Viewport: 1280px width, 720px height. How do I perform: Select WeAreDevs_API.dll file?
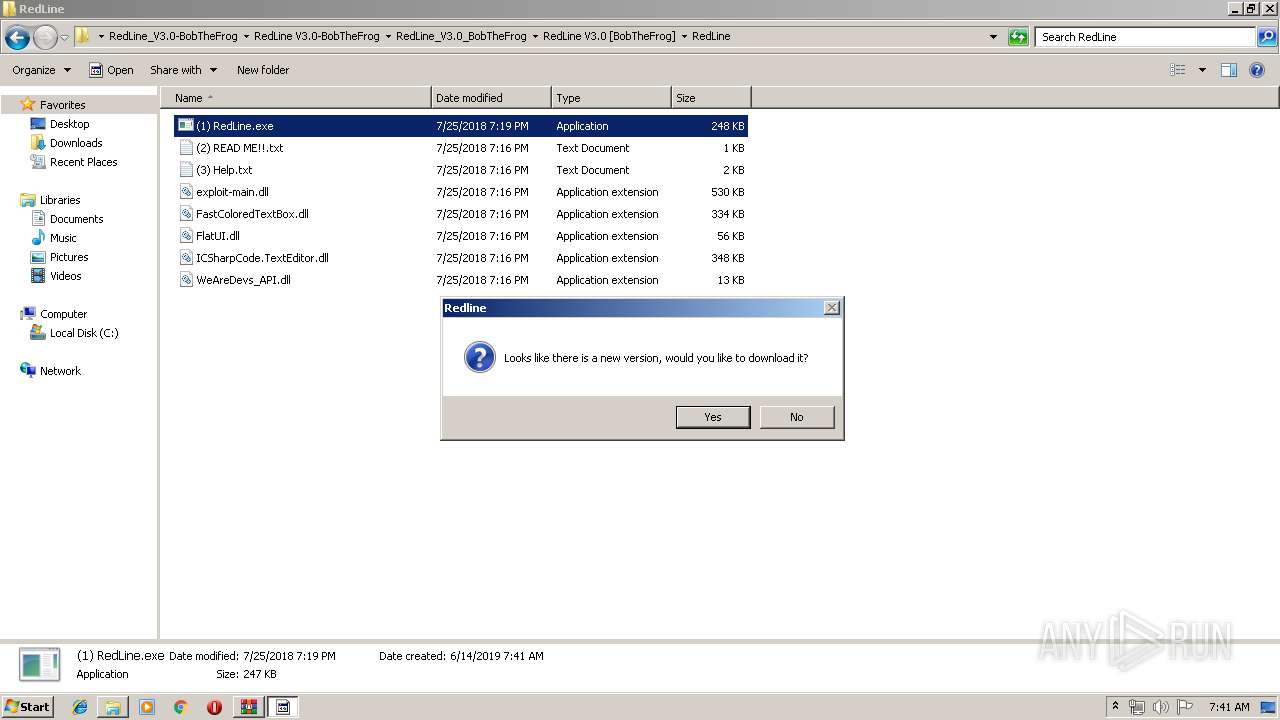[x=461, y=280]
